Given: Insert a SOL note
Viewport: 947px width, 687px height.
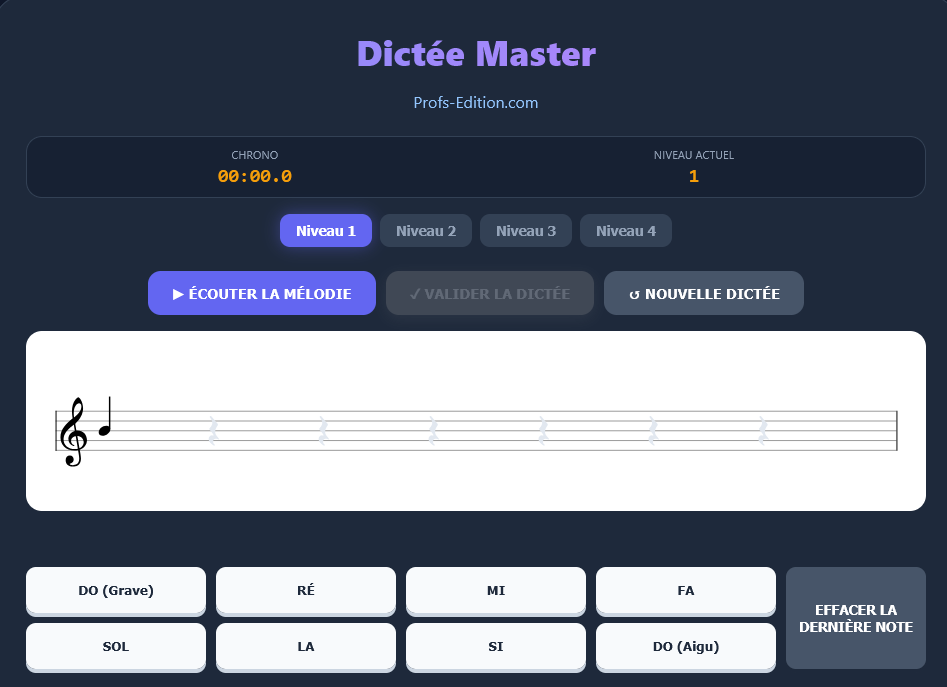Looking at the screenshot, I should (115, 647).
